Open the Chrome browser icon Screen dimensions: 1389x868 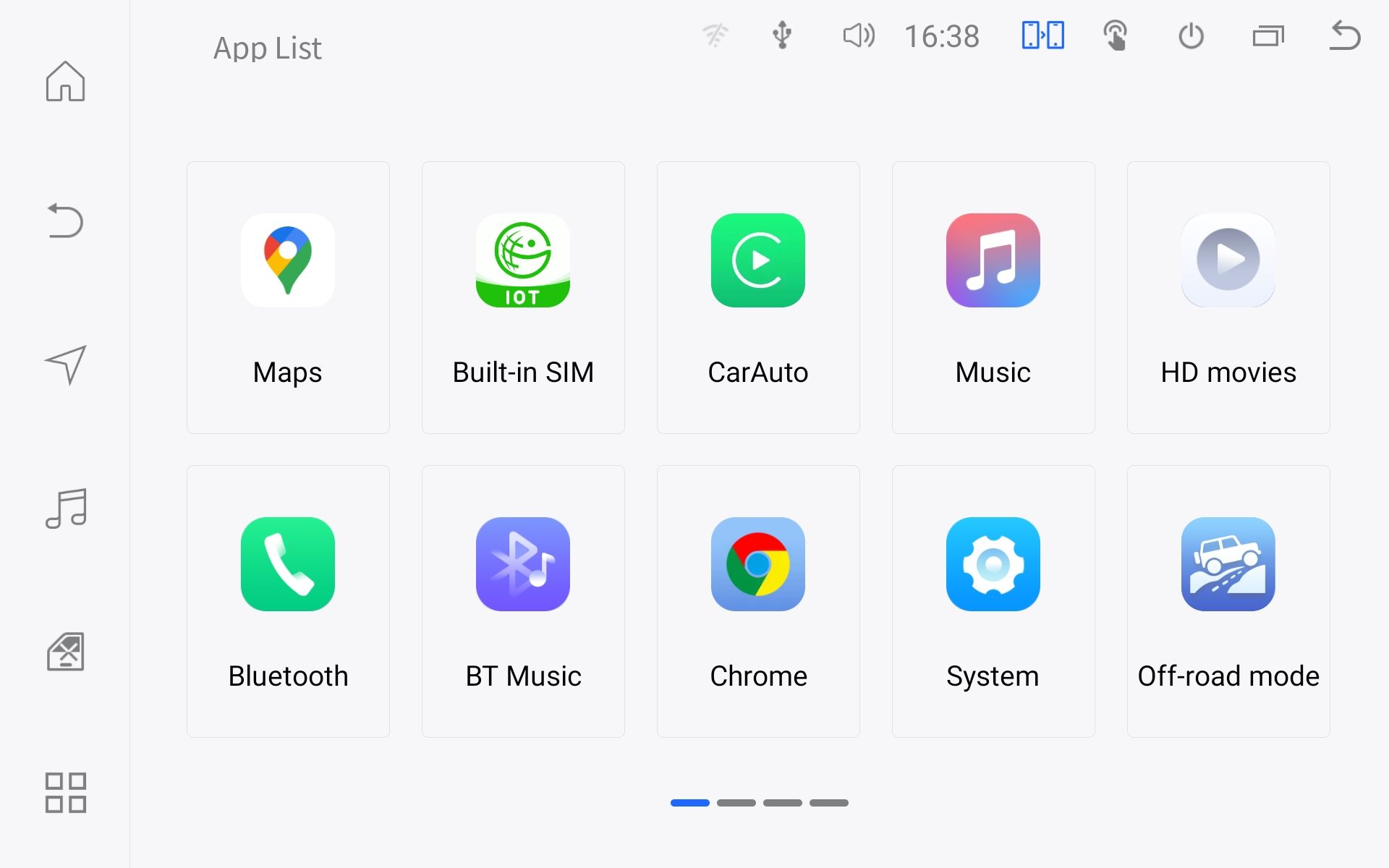tap(758, 564)
